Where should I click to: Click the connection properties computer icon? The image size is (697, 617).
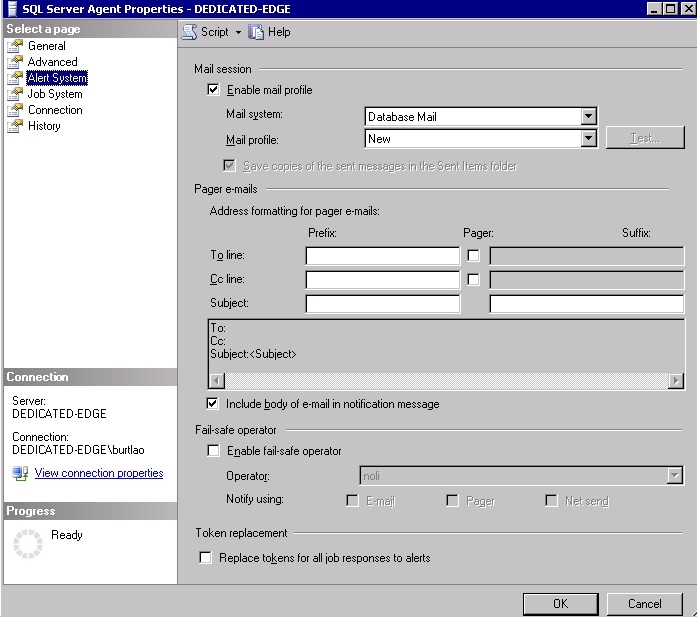pos(20,473)
